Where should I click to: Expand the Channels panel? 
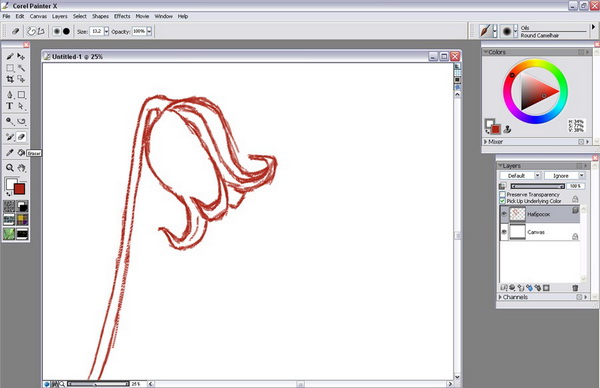point(500,297)
